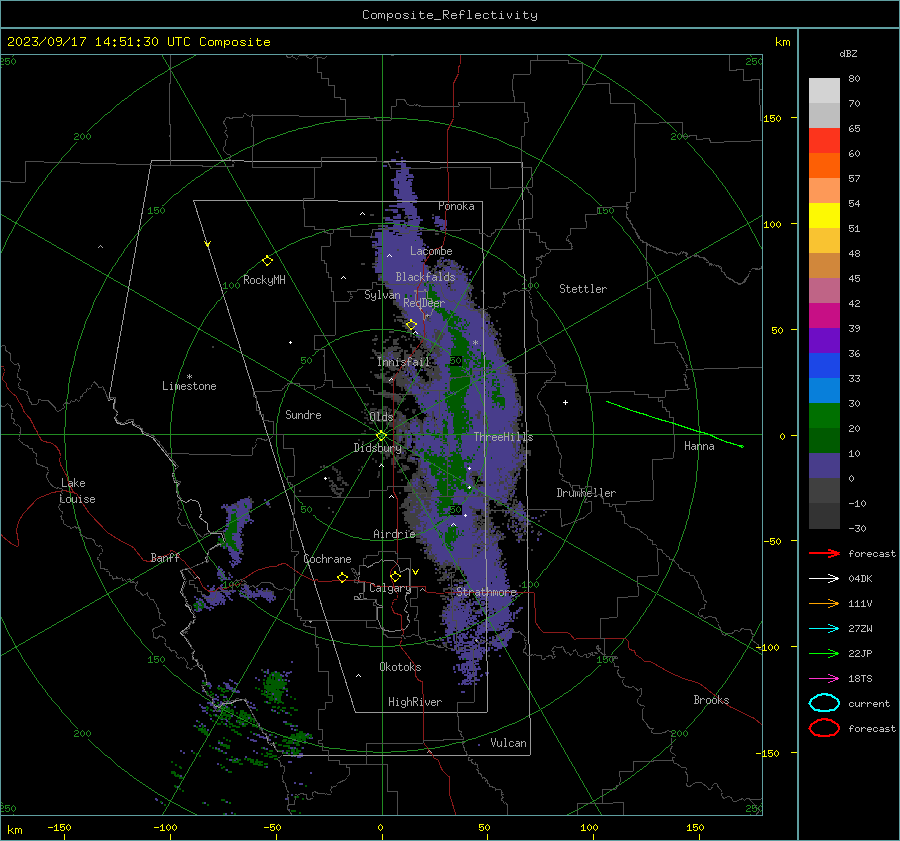Click the yellow diamond marker above Calgary
900x841 pixels.
pyautogui.click(x=395, y=576)
